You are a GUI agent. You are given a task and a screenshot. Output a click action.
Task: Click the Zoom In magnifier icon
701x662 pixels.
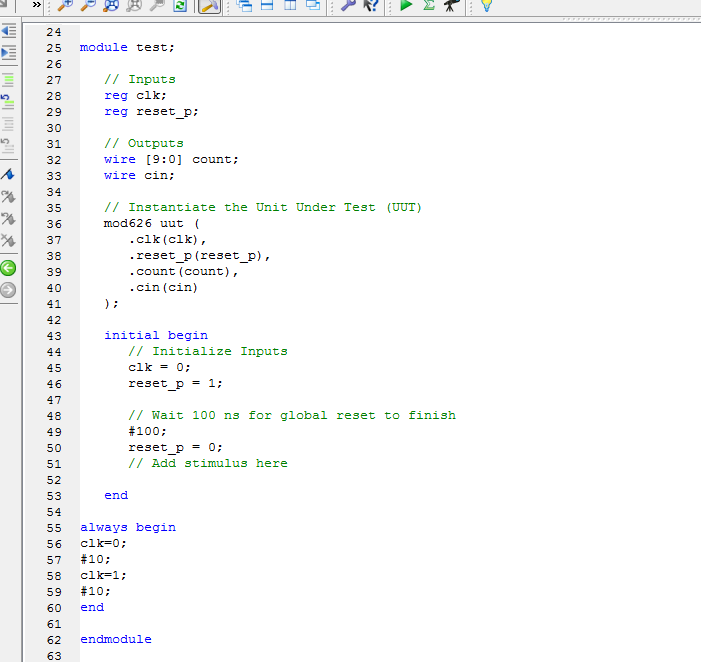click(66, 5)
